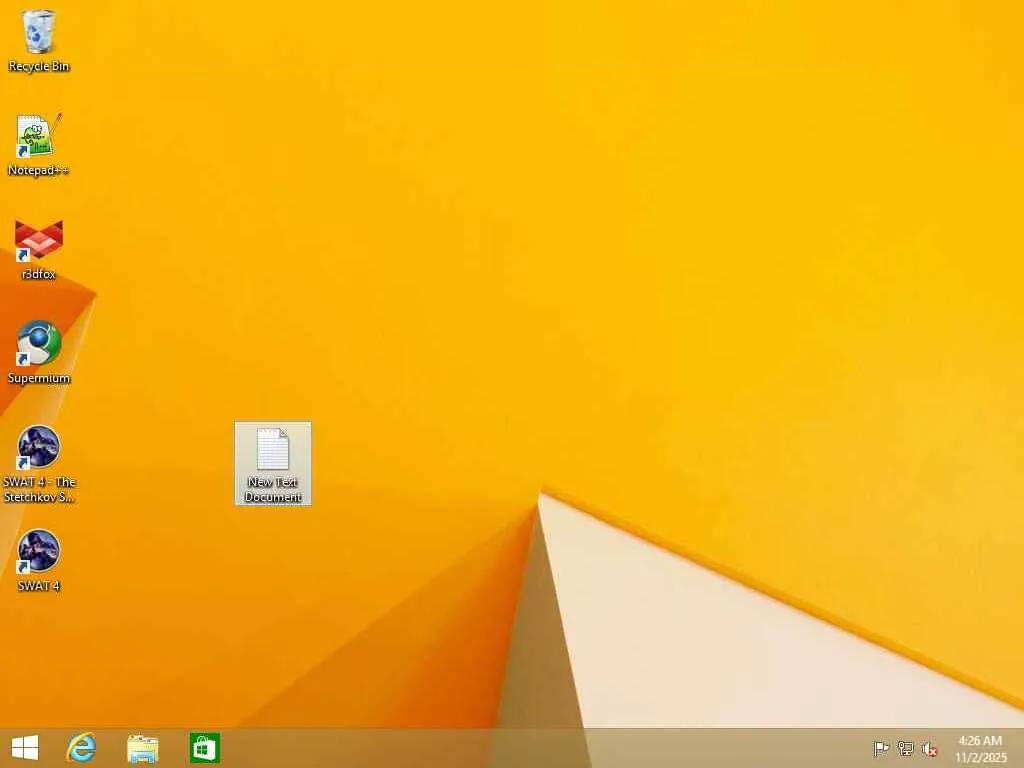
Task: Open File Explorer from the taskbar
Action: pyautogui.click(x=142, y=748)
